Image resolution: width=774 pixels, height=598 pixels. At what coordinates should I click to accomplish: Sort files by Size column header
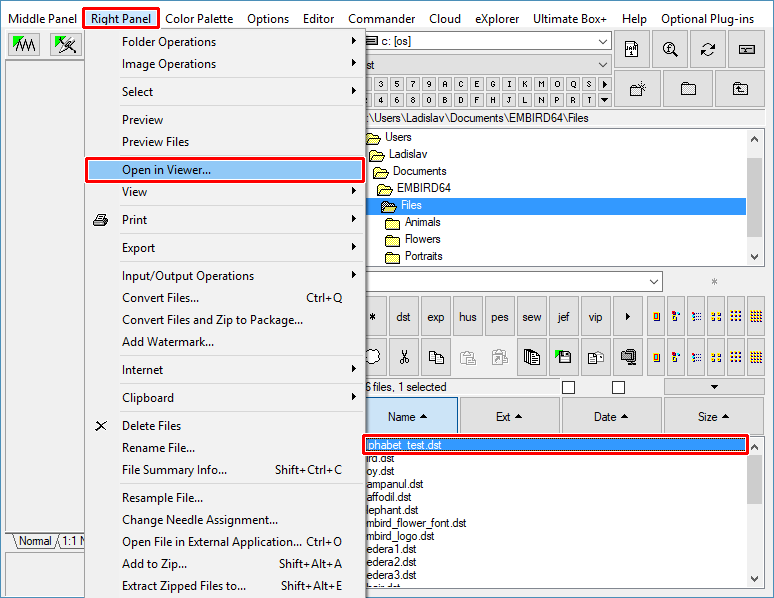point(714,417)
